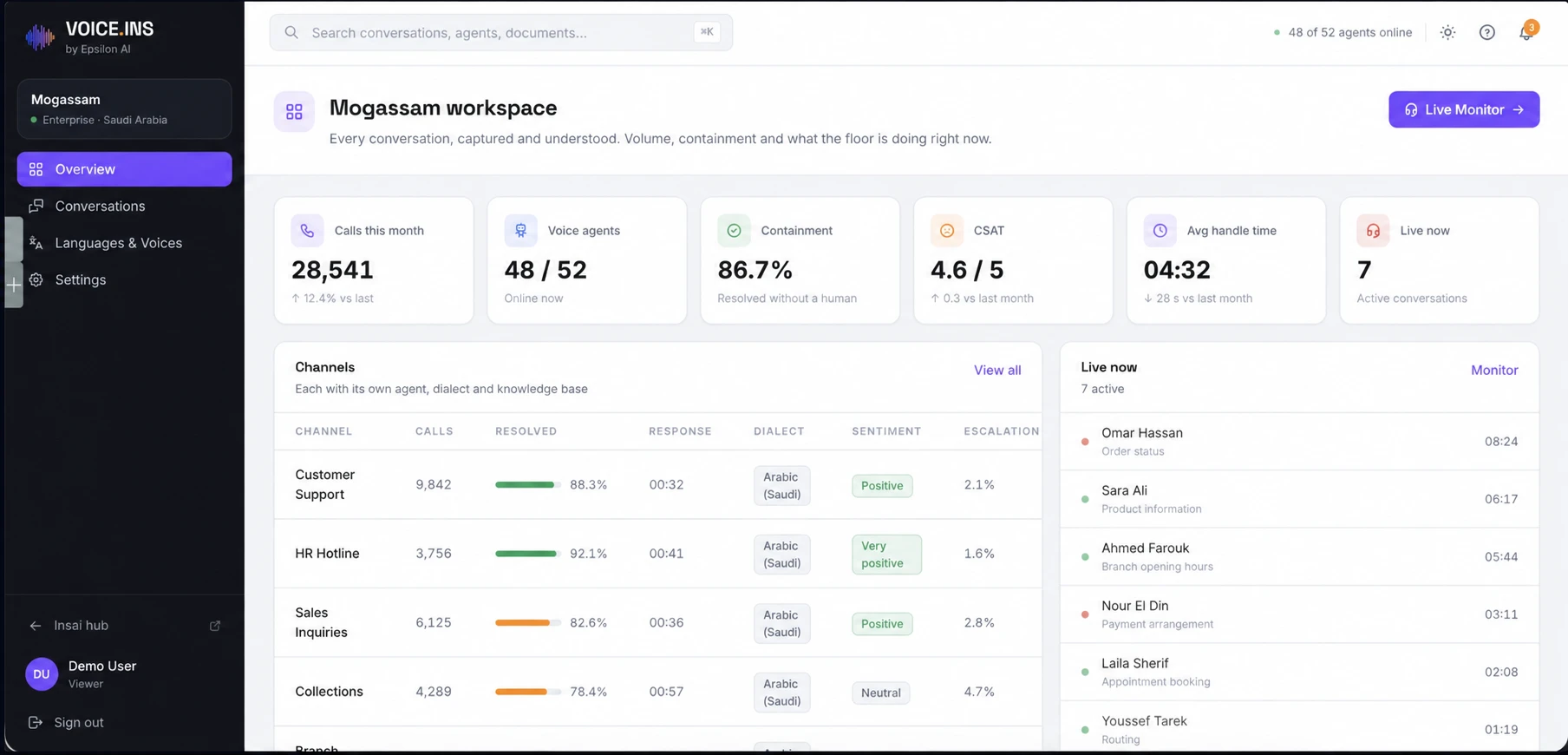The image size is (1568, 755).
Task: Click the Customer Support resolved progress bar
Action: click(528, 485)
